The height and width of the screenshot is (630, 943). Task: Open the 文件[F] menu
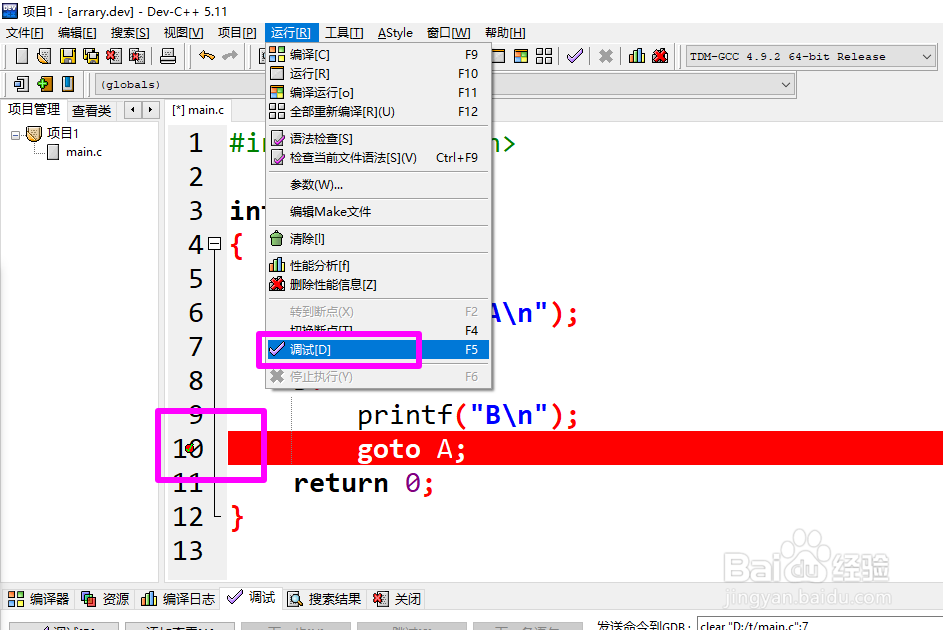click(25, 33)
